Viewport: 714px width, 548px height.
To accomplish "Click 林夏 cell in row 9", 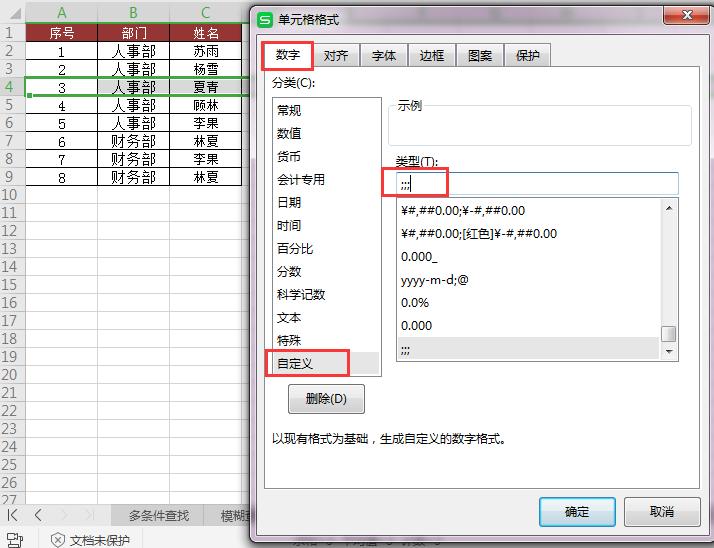I will point(205,177).
